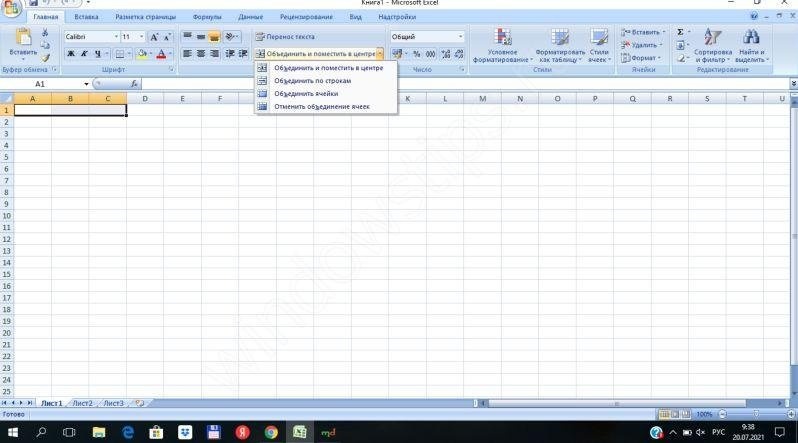Apply yellow fill color bucket

pos(142,53)
